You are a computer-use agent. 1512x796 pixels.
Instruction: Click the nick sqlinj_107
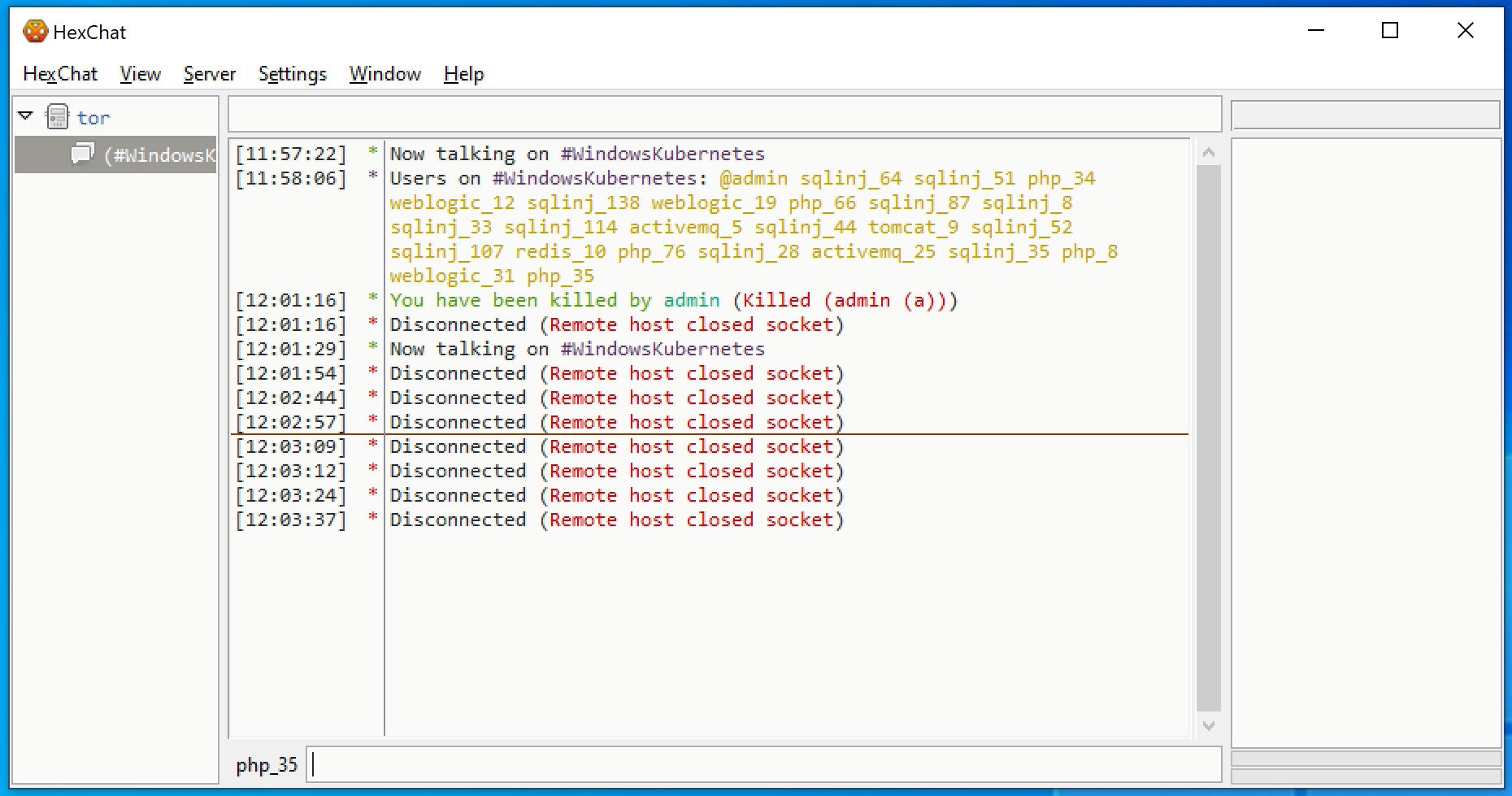click(x=446, y=251)
